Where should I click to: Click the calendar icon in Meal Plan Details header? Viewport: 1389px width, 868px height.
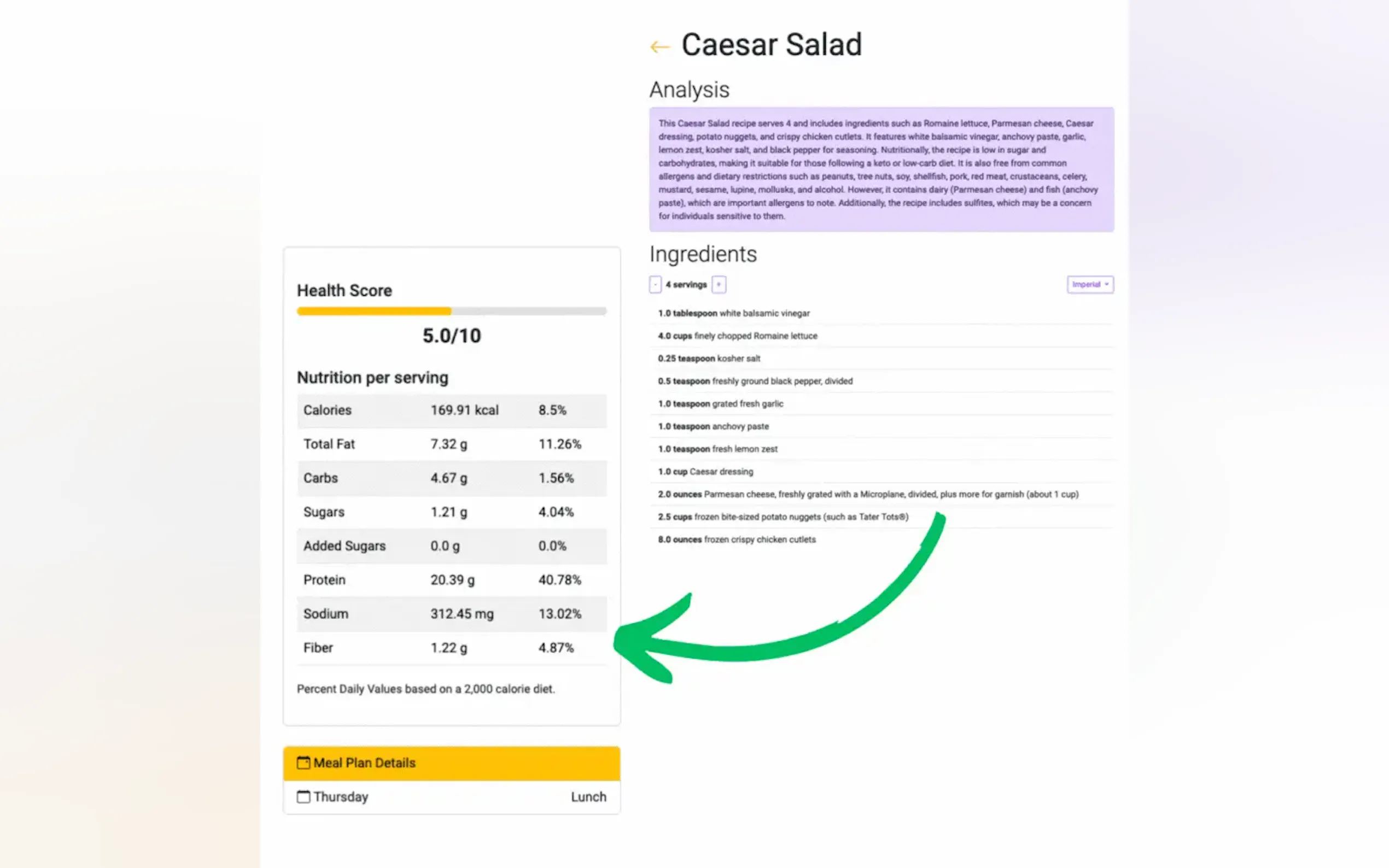(303, 763)
